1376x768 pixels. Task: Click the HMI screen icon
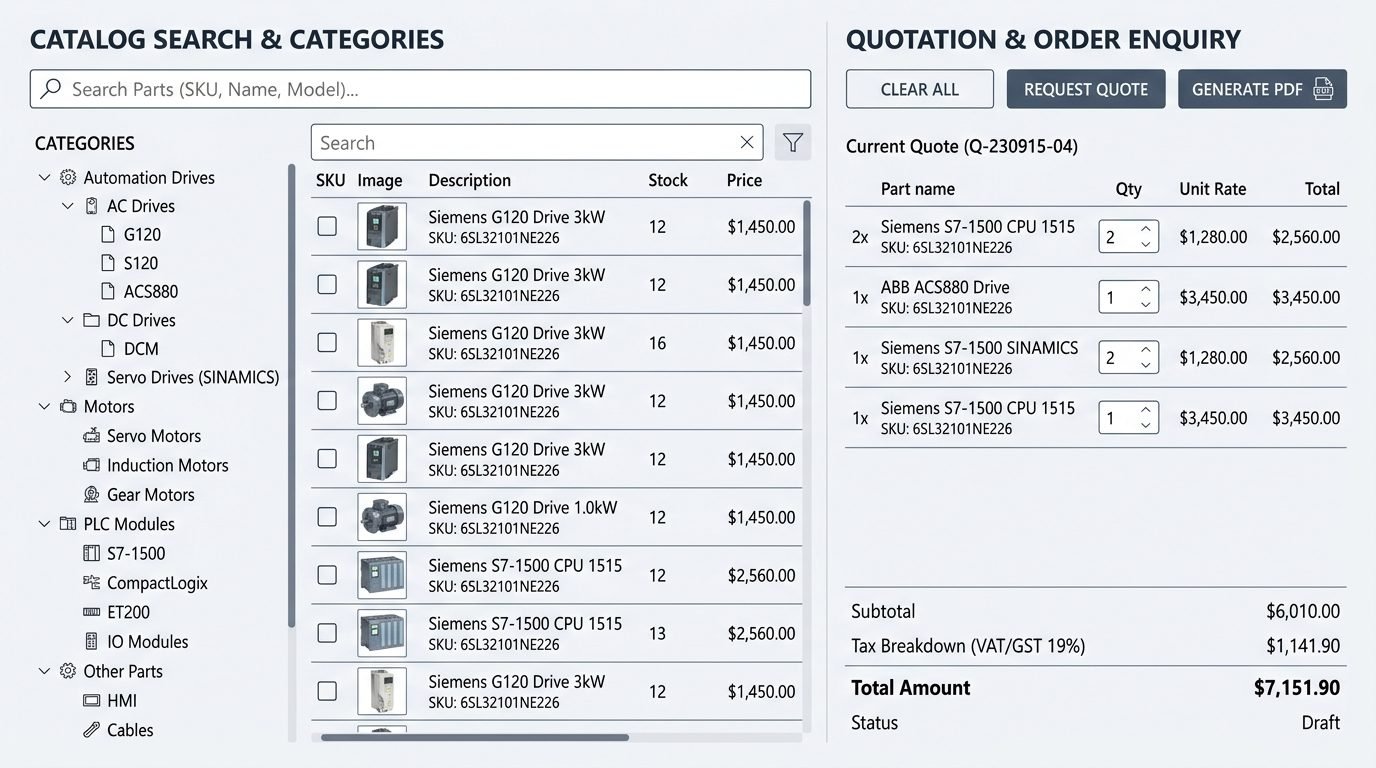click(x=92, y=701)
